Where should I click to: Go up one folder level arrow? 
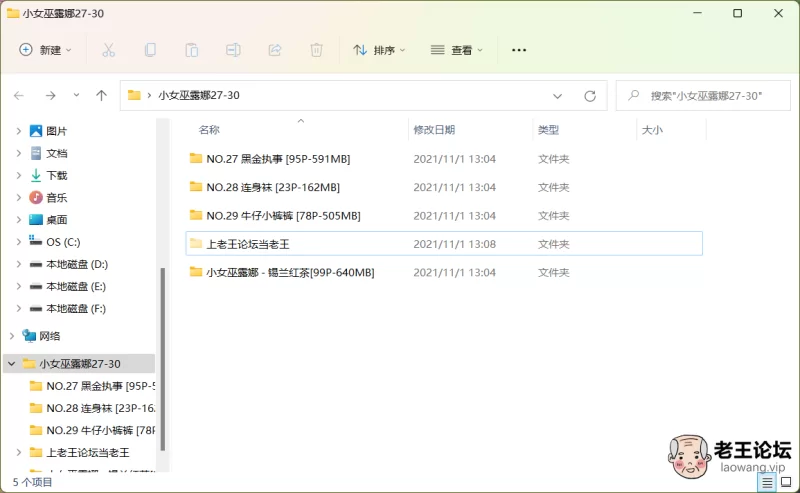[102, 95]
